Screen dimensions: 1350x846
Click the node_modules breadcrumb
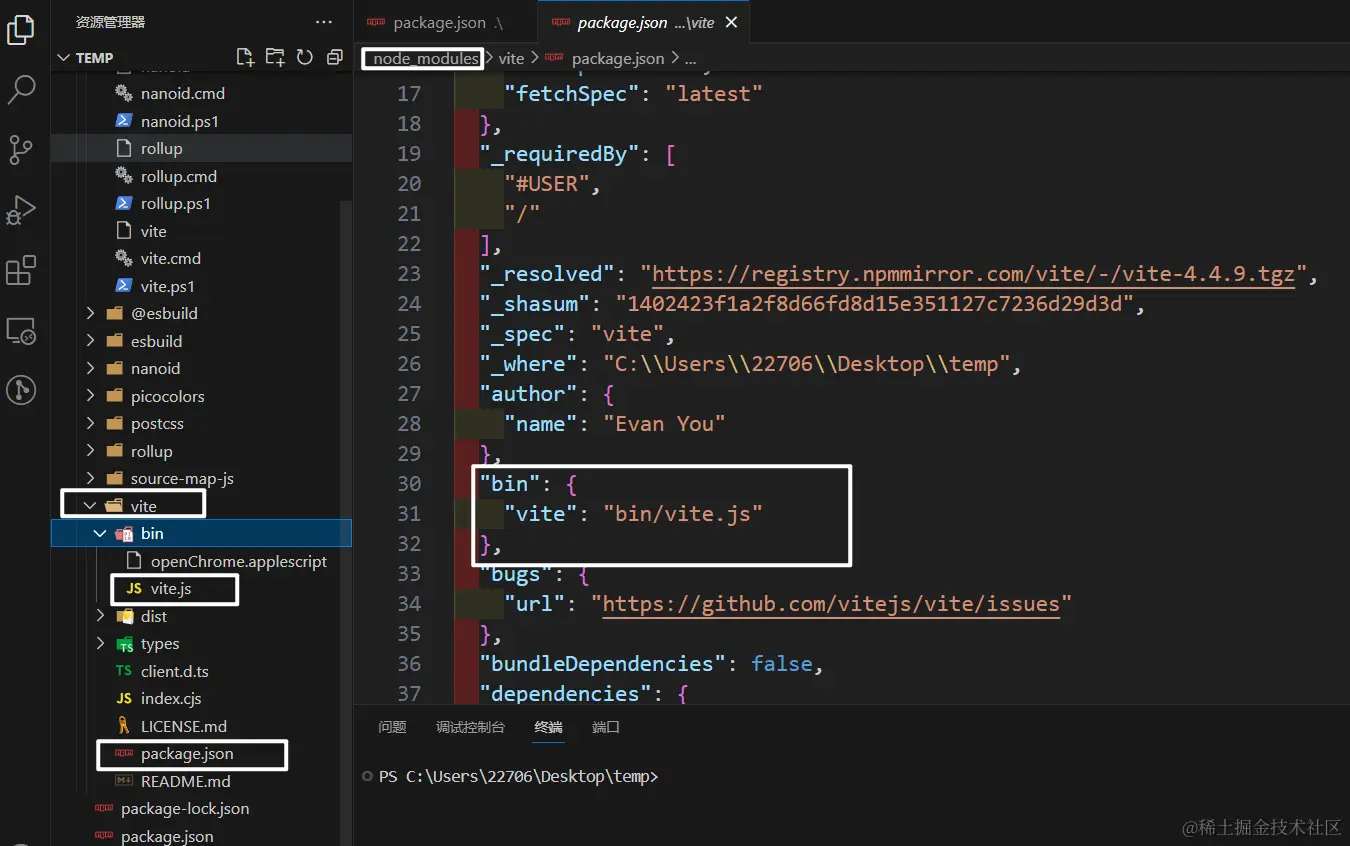tap(426, 58)
